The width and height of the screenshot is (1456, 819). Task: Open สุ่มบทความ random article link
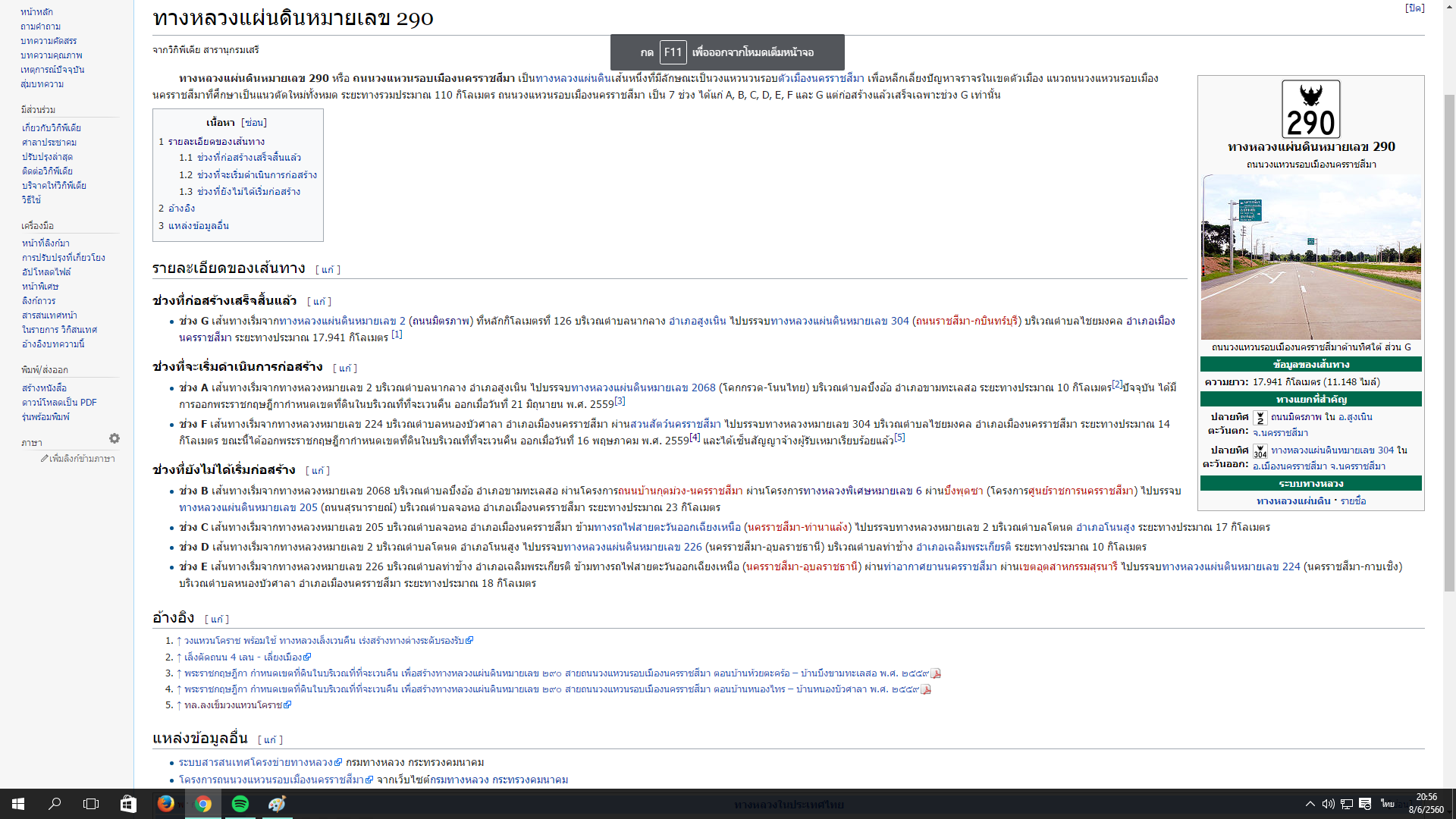click(x=42, y=84)
